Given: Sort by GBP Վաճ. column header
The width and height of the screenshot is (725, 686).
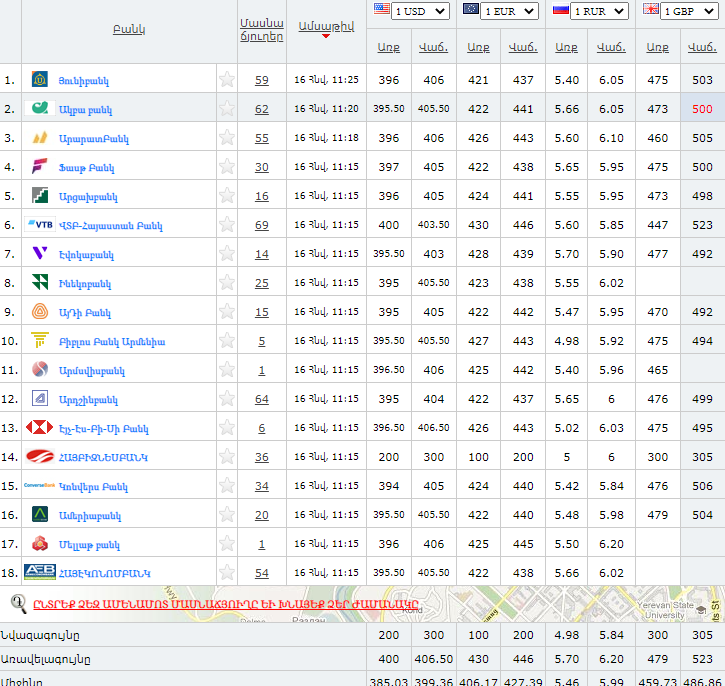Looking at the screenshot, I should (x=702, y=47).
